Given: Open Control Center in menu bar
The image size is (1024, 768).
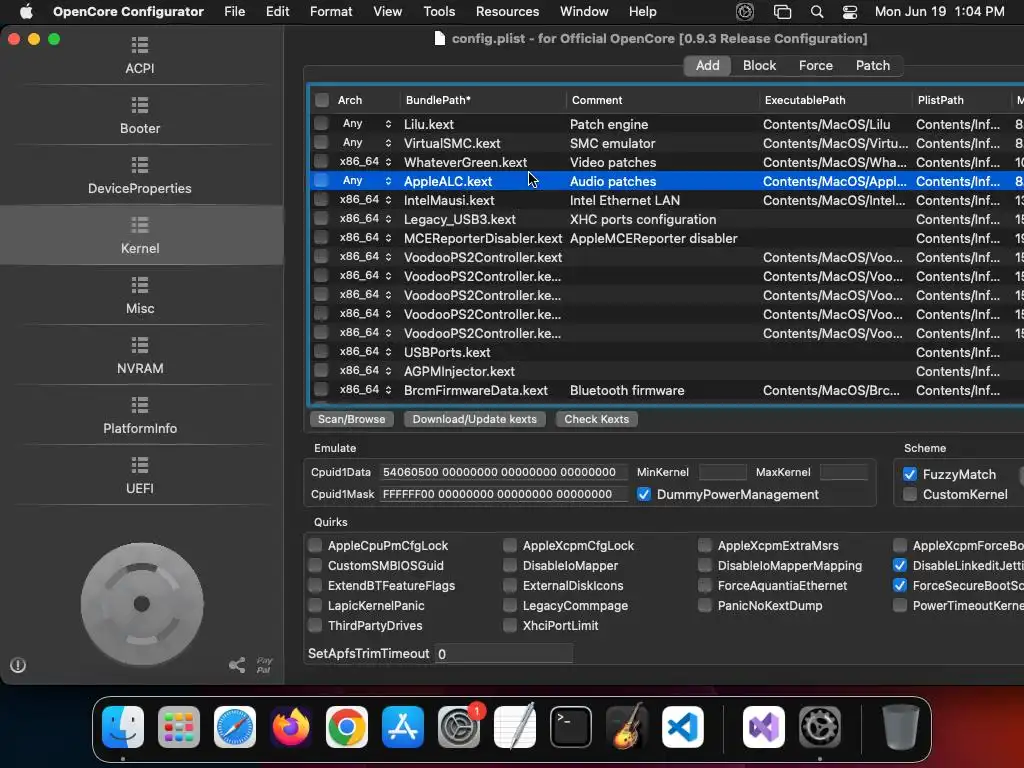Looking at the screenshot, I should coord(850,12).
